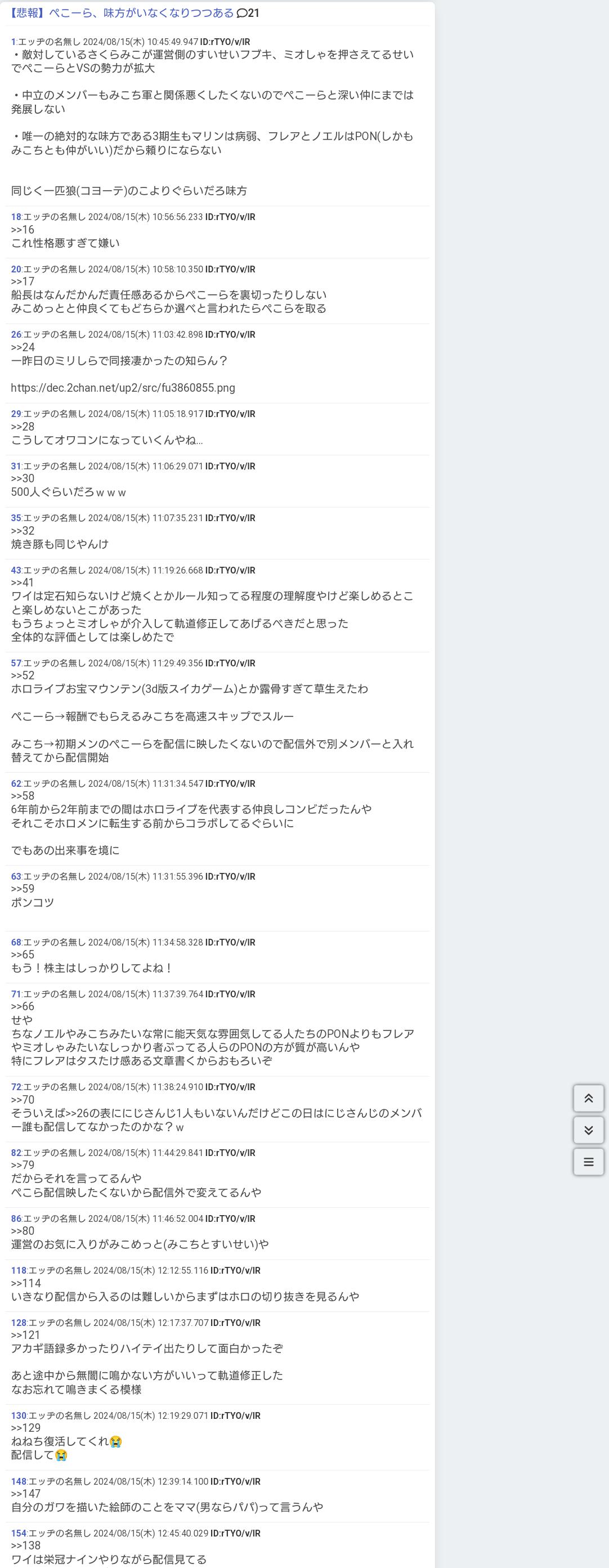
Task: Click post number 1 link
Action: point(13,42)
